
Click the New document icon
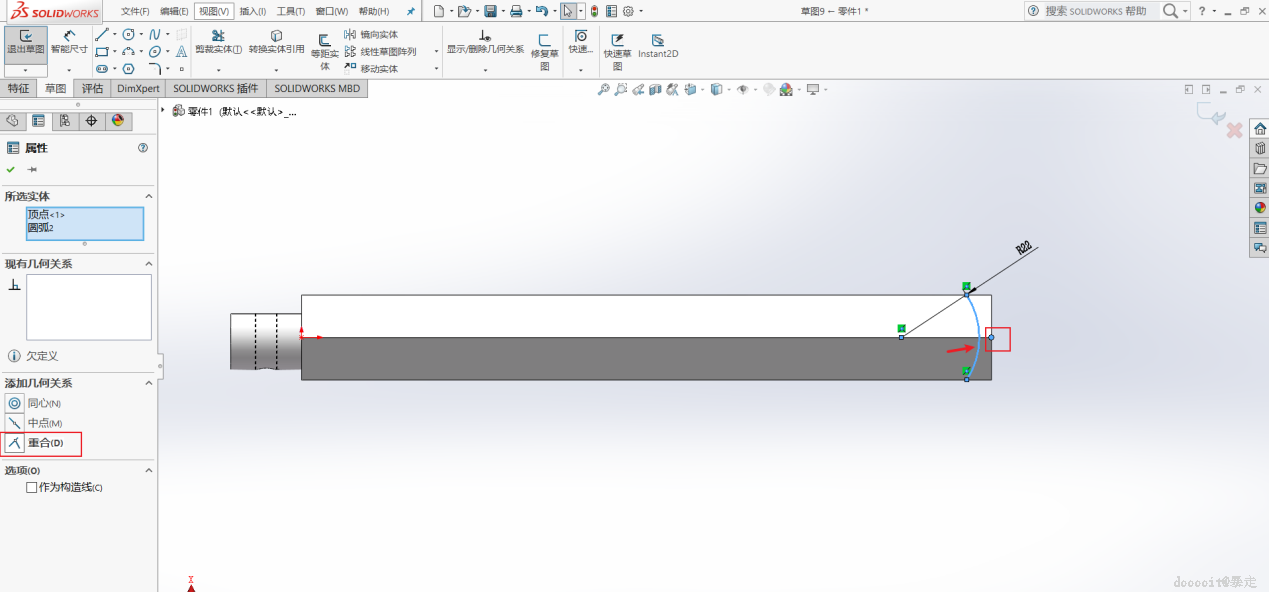tap(438, 11)
